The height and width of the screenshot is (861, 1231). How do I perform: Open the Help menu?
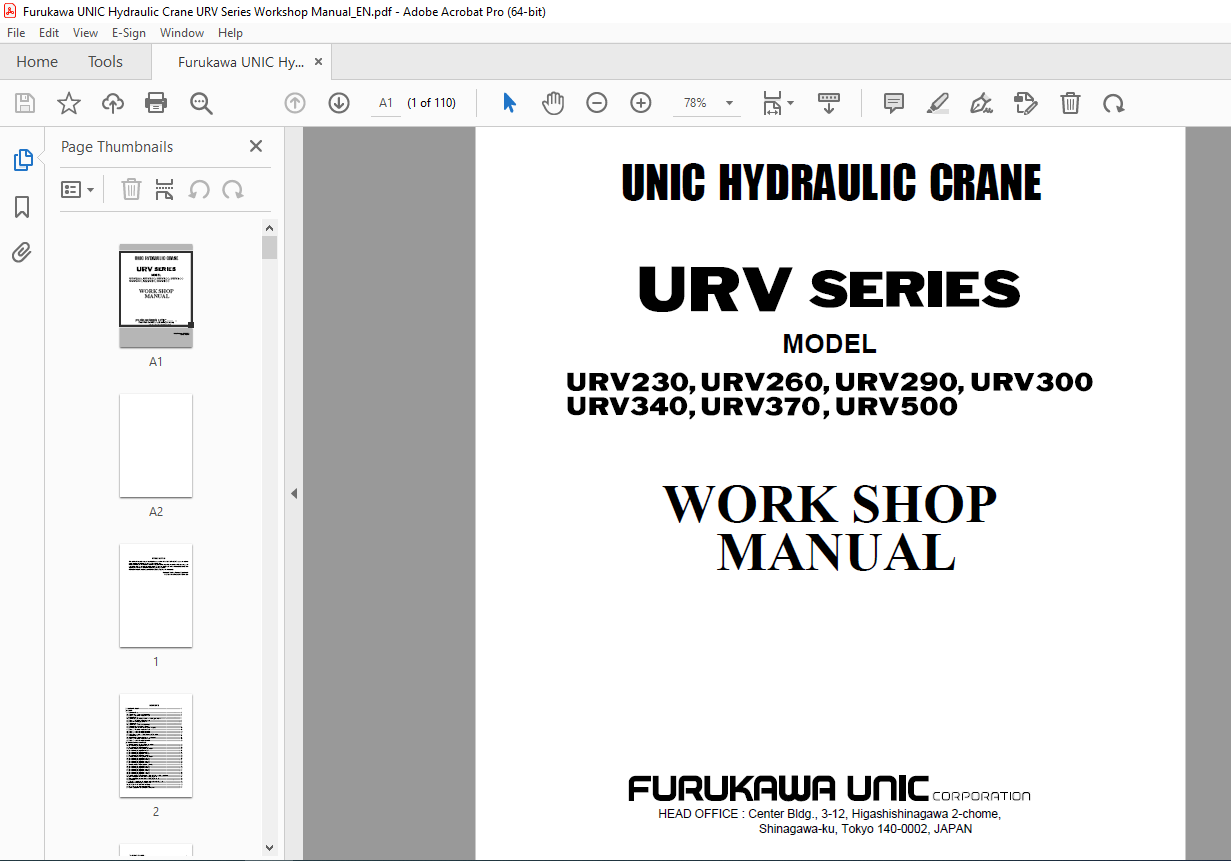230,33
